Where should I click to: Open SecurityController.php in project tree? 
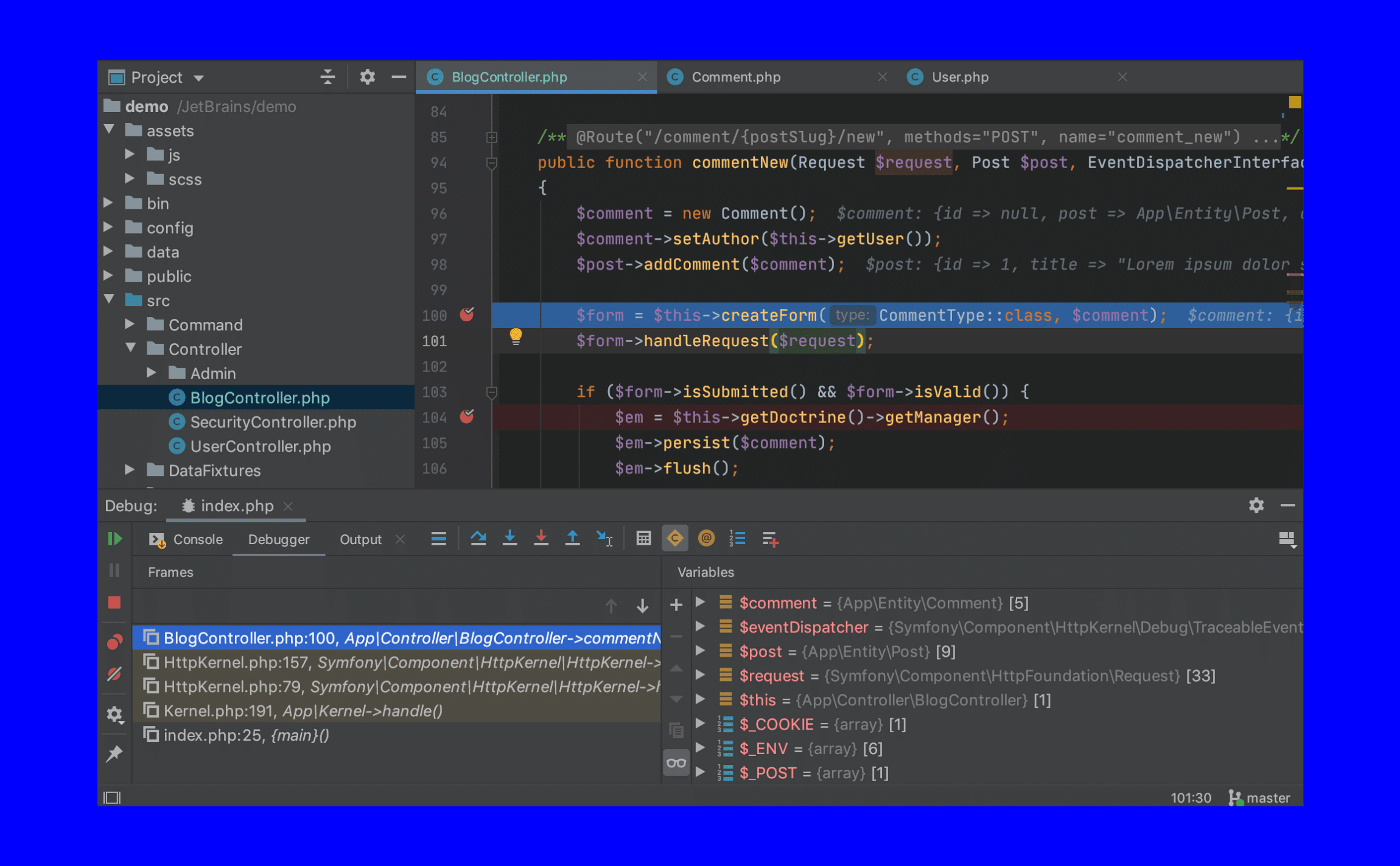(273, 422)
